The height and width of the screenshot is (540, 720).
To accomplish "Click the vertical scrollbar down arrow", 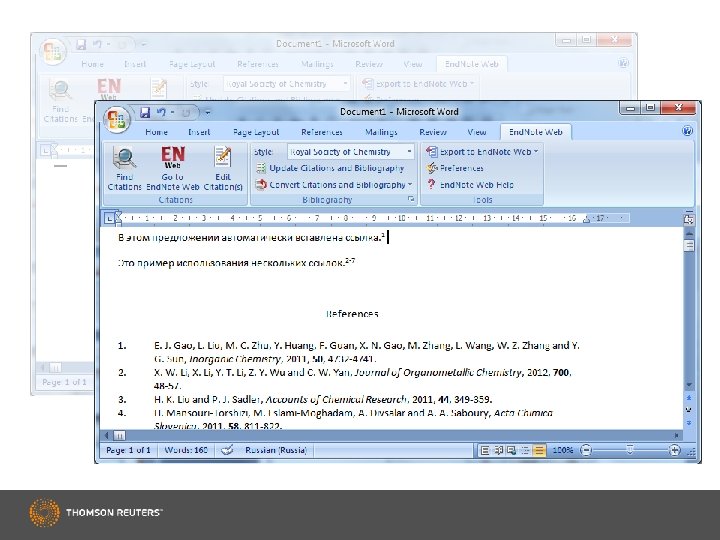I will (x=689, y=385).
